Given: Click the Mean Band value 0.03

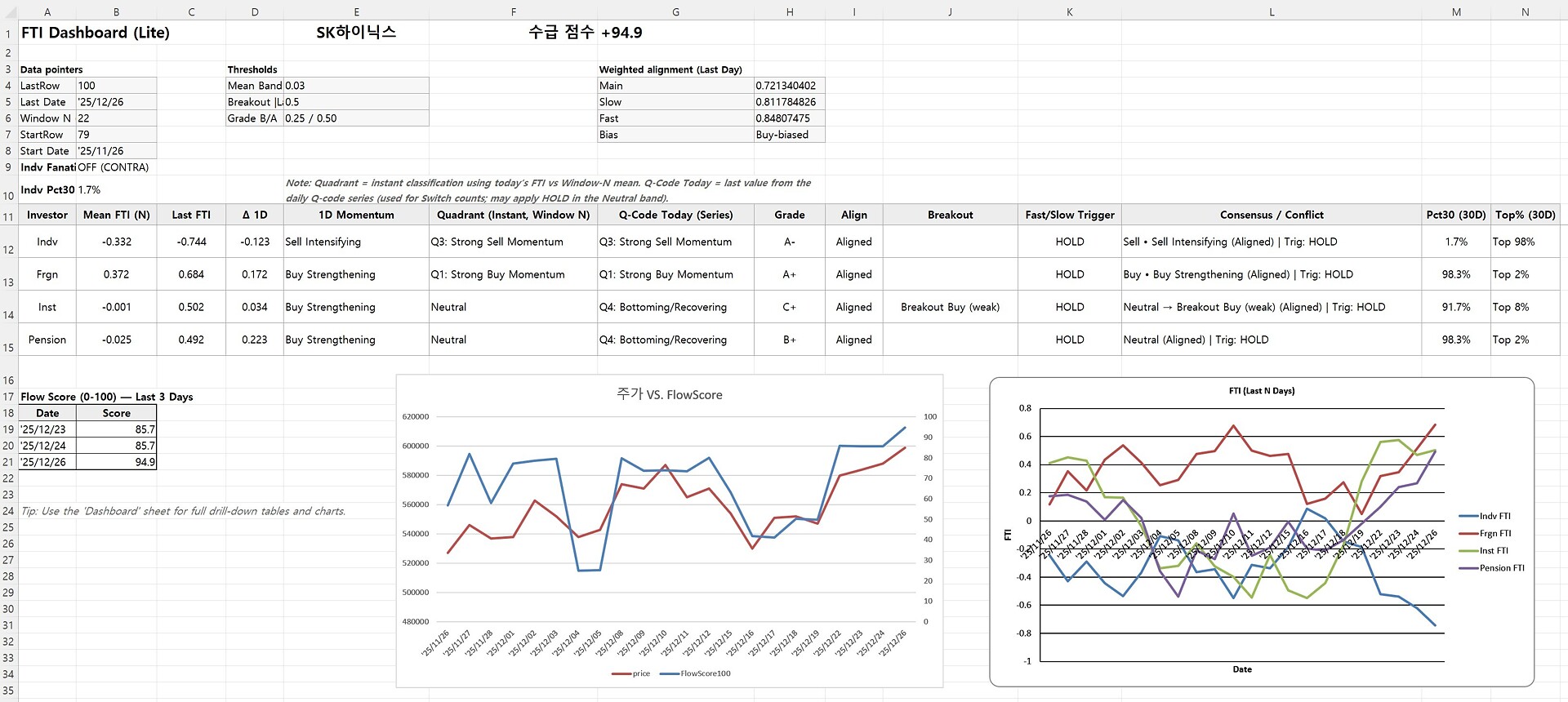Looking at the screenshot, I should (355, 86).
